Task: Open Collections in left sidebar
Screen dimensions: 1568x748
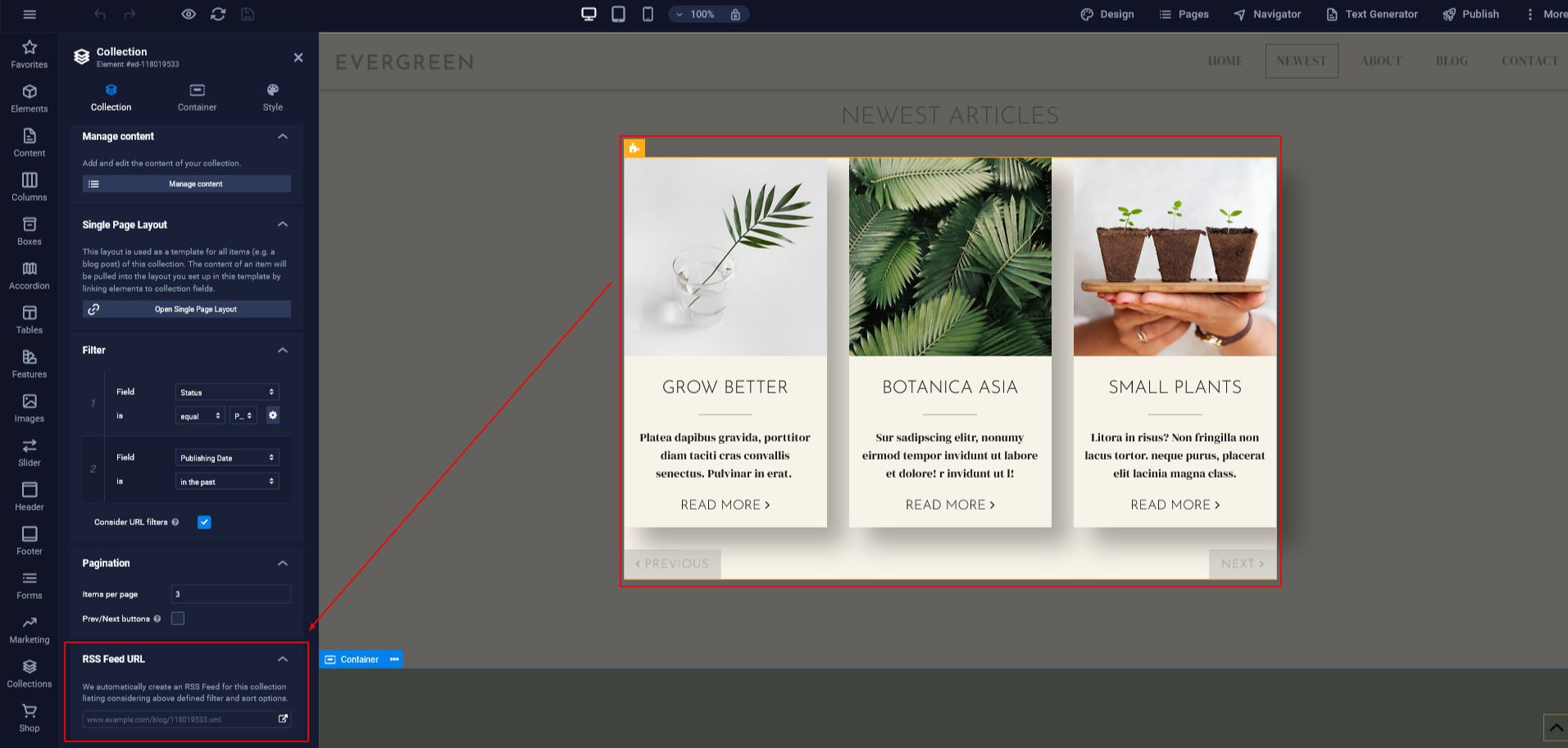Action: tap(30, 673)
